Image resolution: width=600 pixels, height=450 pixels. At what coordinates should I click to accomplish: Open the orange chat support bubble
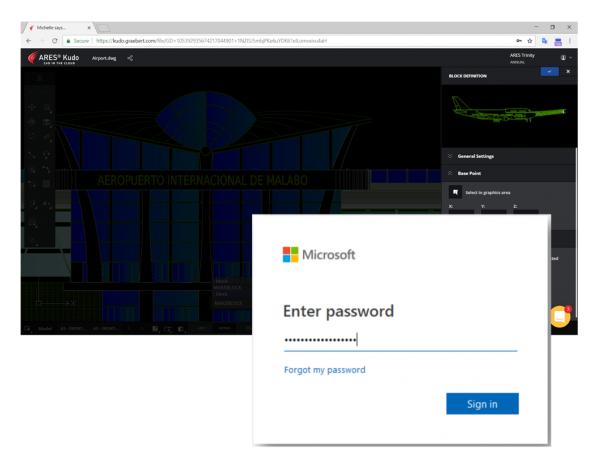point(560,318)
